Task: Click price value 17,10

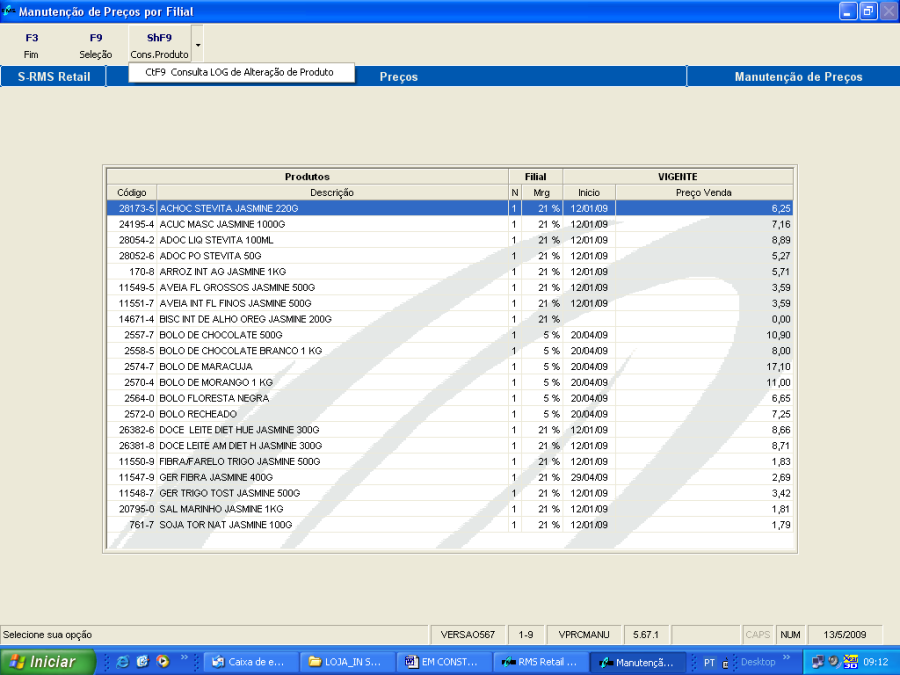Action: pyautogui.click(x=778, y=366)
